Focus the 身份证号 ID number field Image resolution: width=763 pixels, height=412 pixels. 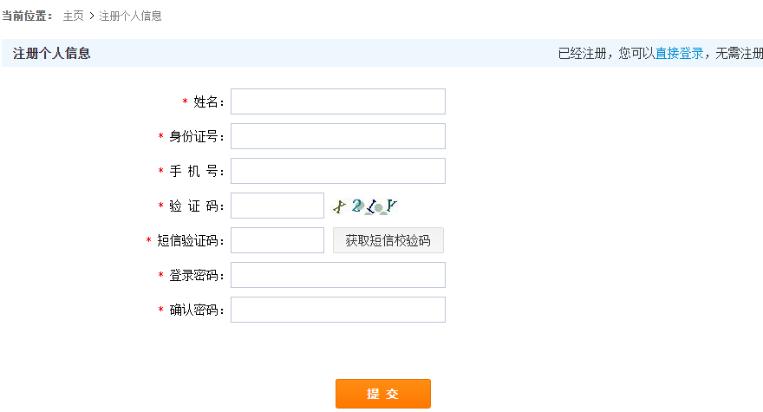(x=338, y=136)
